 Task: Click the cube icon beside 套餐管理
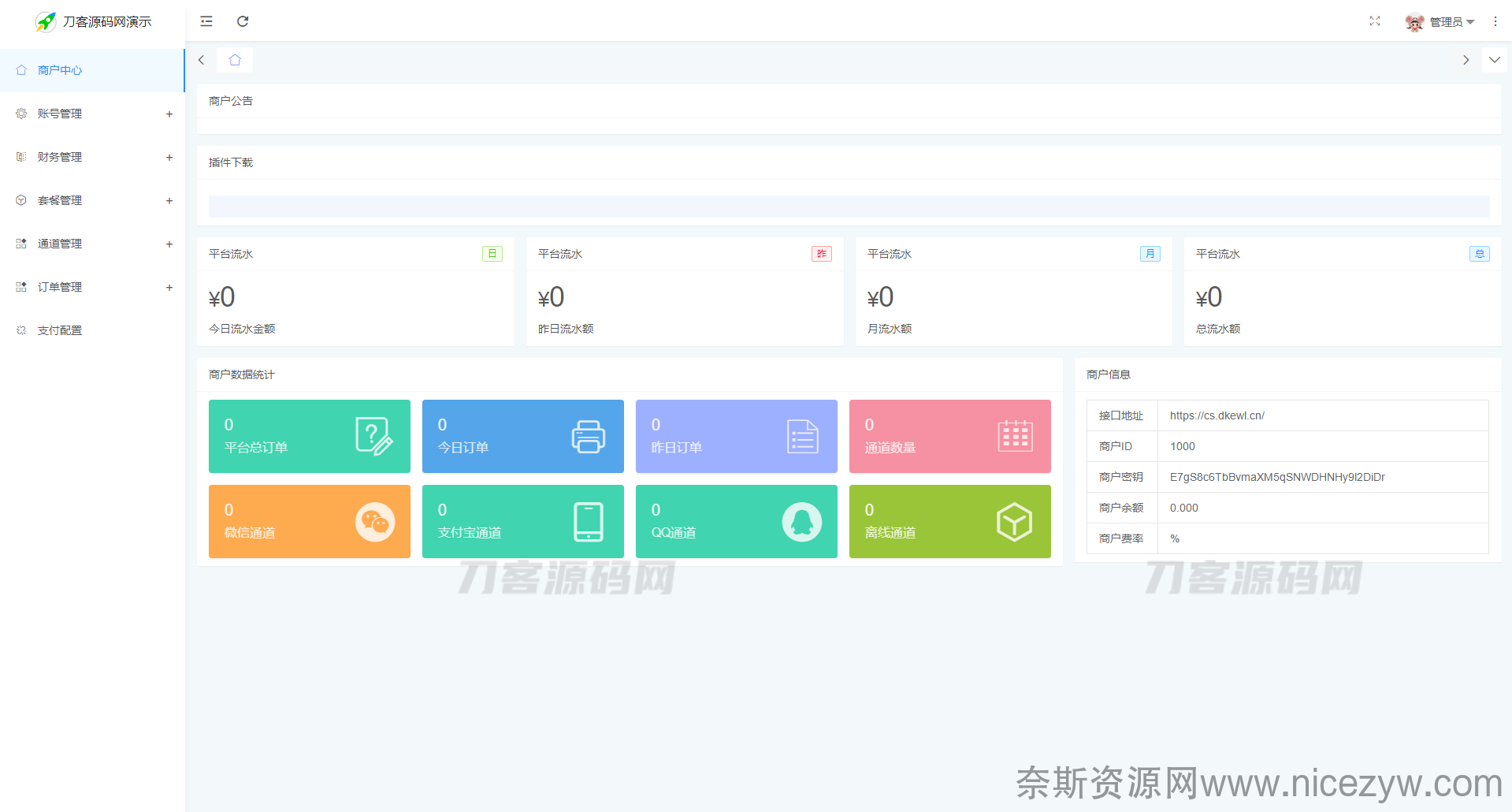(x=21, y=200)
